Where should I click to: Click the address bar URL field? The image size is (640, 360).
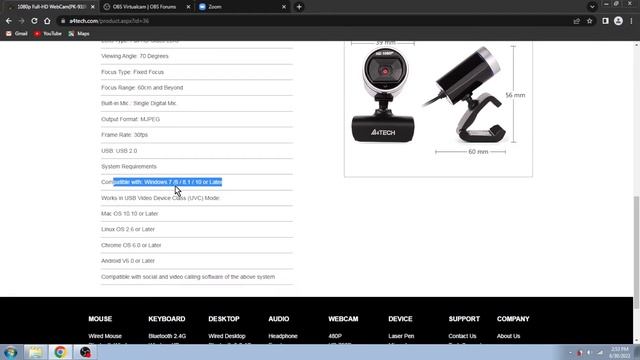[310, 21]
